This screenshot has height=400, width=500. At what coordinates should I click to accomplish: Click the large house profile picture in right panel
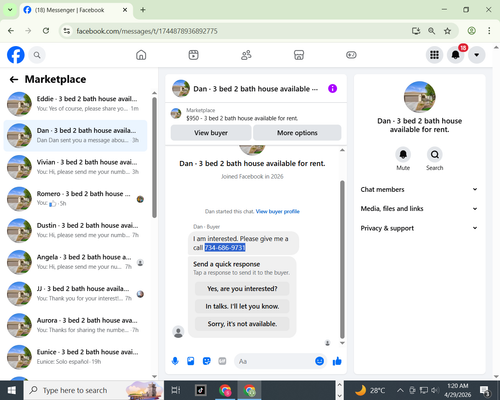click(420, 97)
